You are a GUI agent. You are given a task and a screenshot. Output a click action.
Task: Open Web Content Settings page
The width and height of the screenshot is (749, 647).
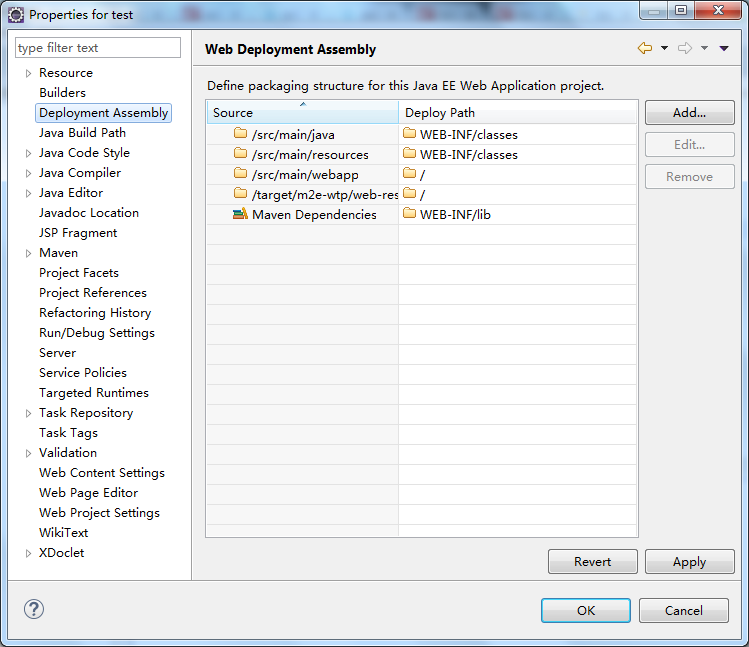pyautogui.click(x=102, y=473)
